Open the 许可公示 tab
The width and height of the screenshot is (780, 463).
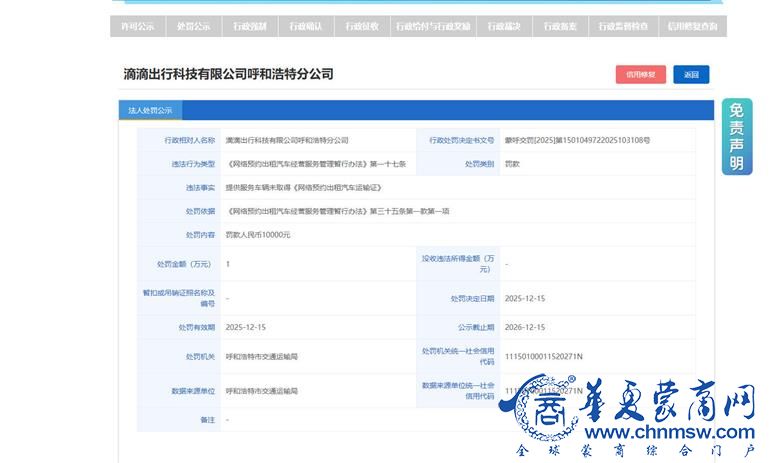point(137,26)
